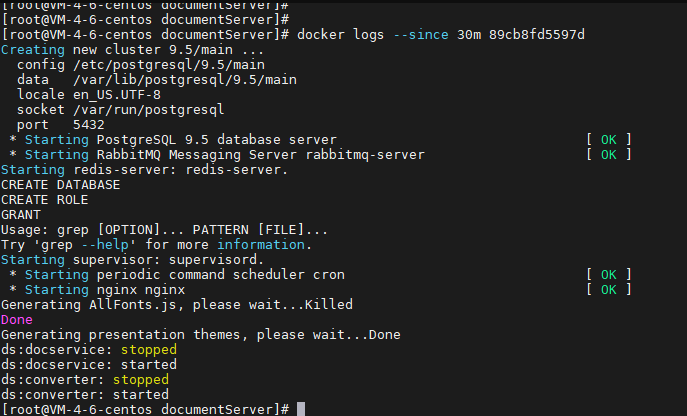Click the terminal cursor block at the prompt
The width and height of the screenshot is (687, 416).
point(301,409)
